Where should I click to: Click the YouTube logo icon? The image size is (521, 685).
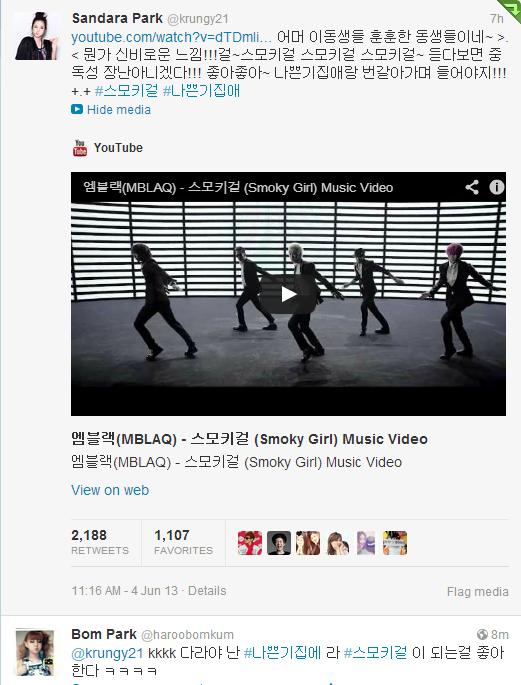point(79,148)
